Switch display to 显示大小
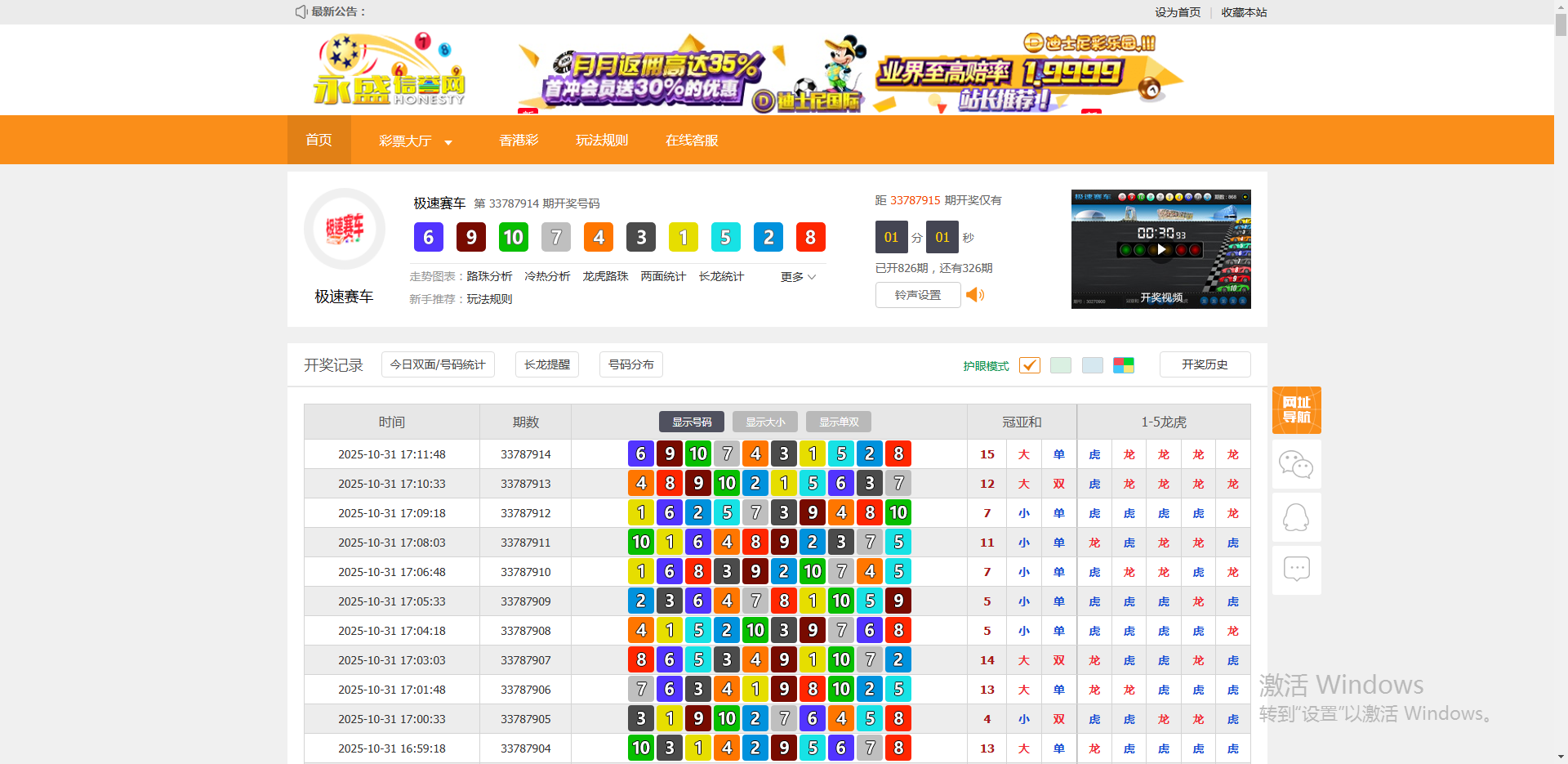The width and height of the screenshot is (1568, 764). coord(765,422)
